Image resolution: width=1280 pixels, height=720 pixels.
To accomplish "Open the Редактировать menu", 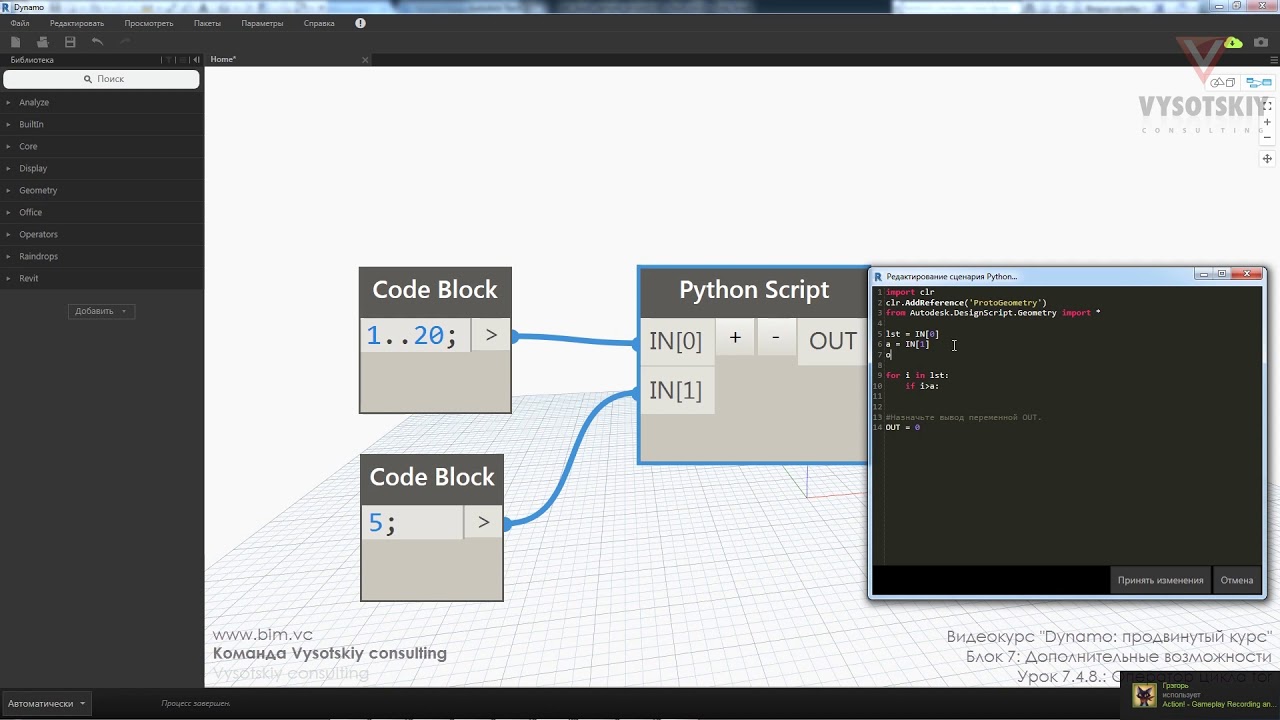I will tap(77, 23).
